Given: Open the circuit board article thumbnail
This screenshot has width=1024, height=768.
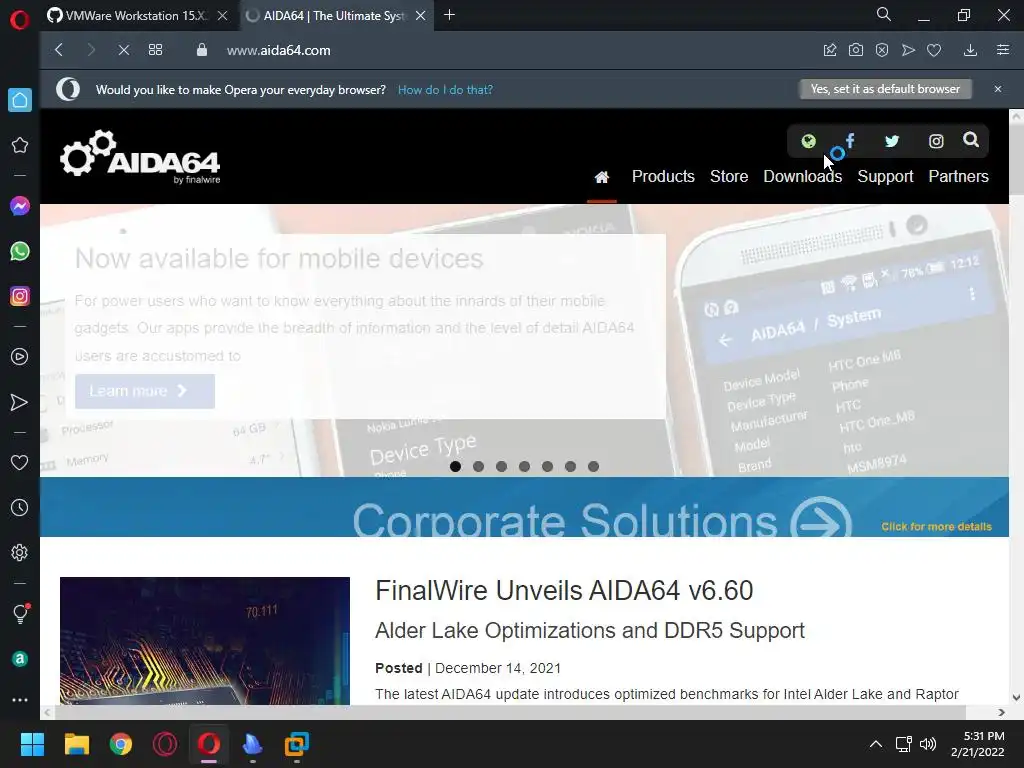Looking at the screenshot, I should (x=204, y=641).
